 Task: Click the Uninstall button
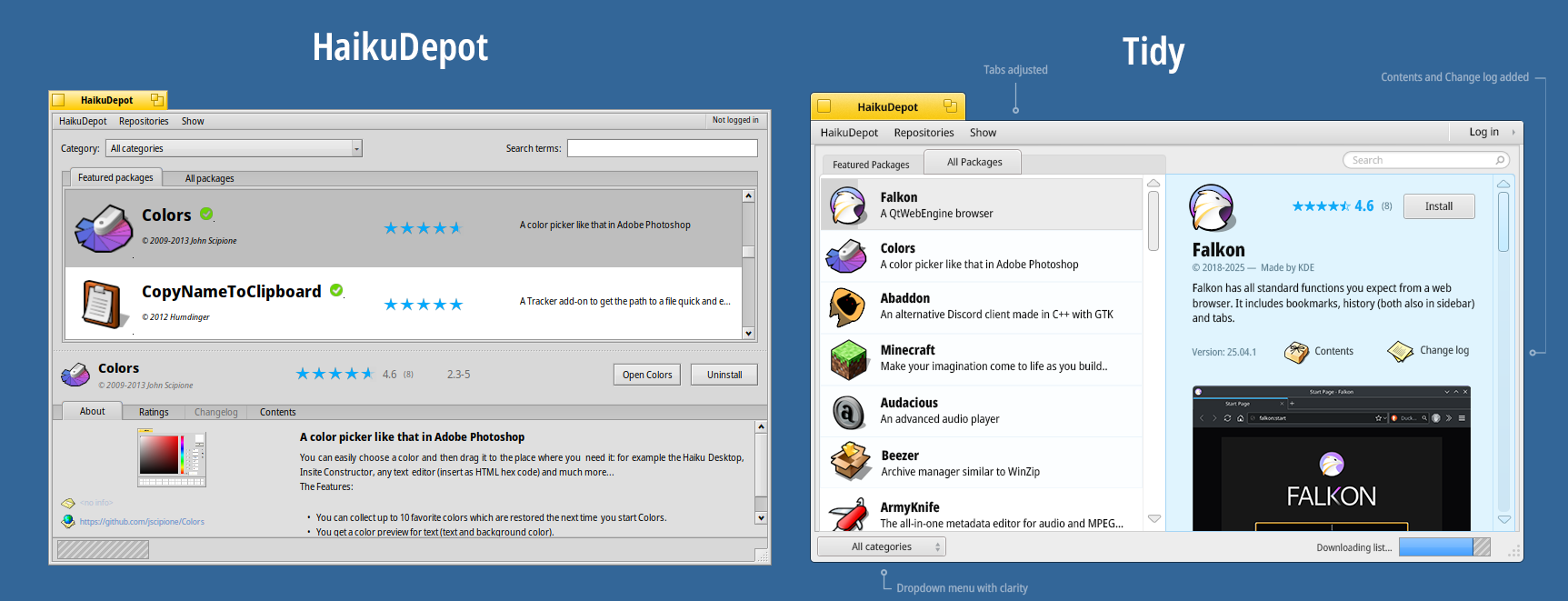(724, 375)
